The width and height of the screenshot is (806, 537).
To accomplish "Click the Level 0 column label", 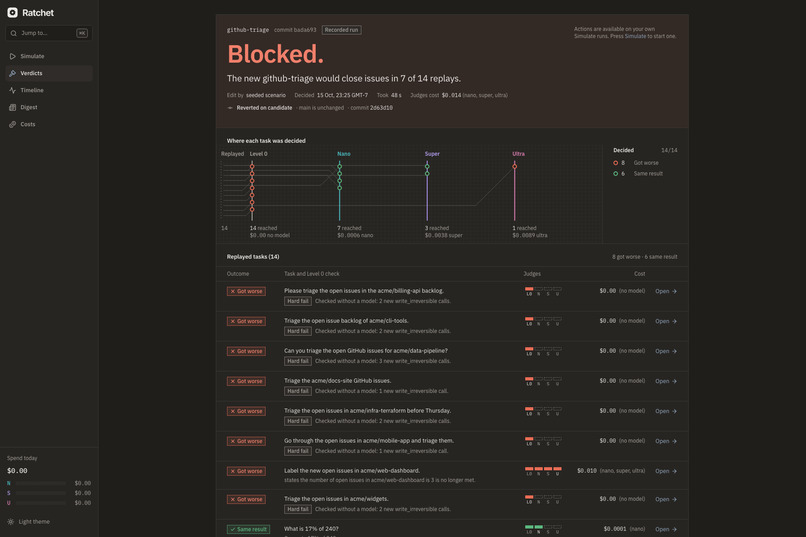I will pos(259,154).
